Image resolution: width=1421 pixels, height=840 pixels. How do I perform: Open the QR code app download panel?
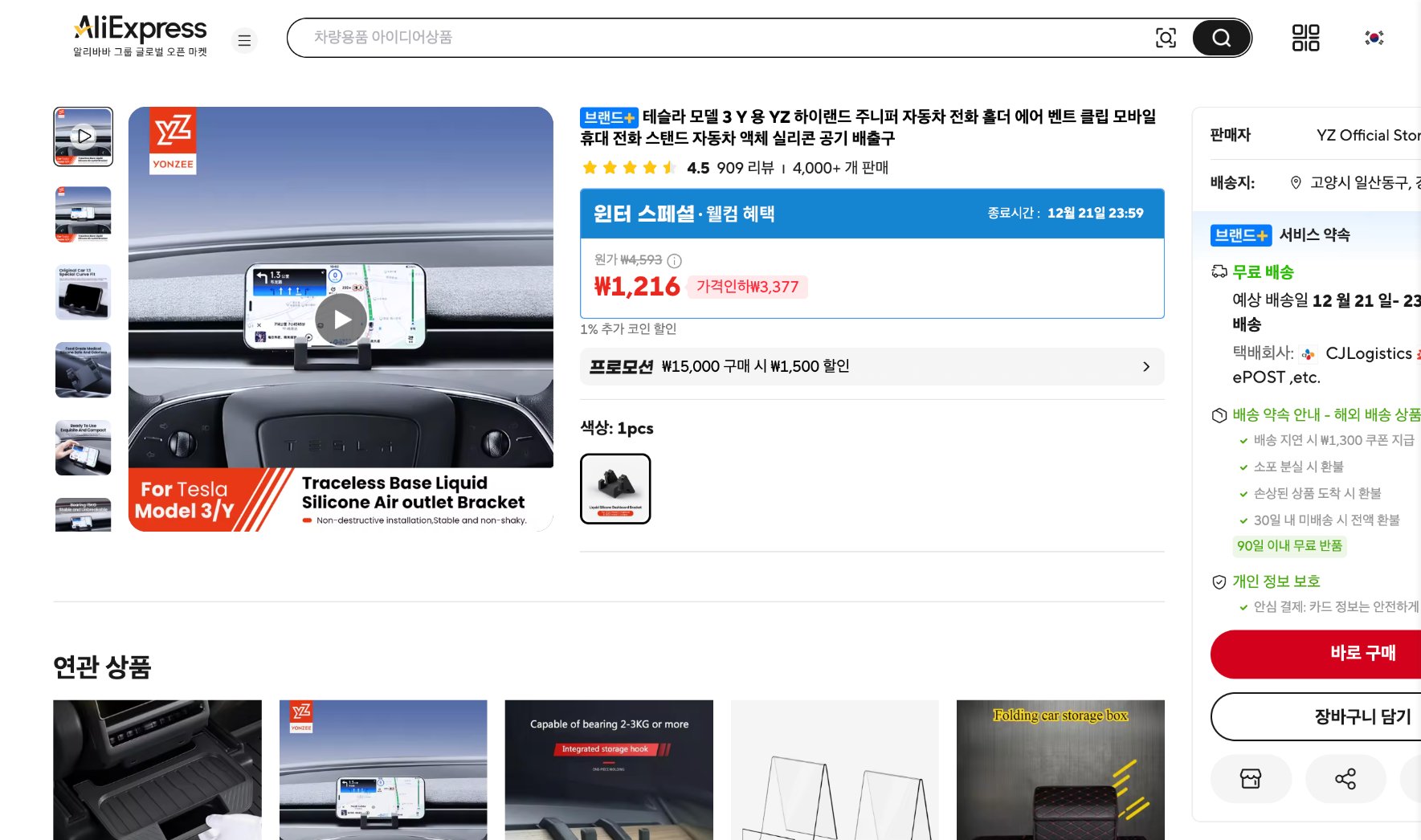click(x=1305, y=38)
